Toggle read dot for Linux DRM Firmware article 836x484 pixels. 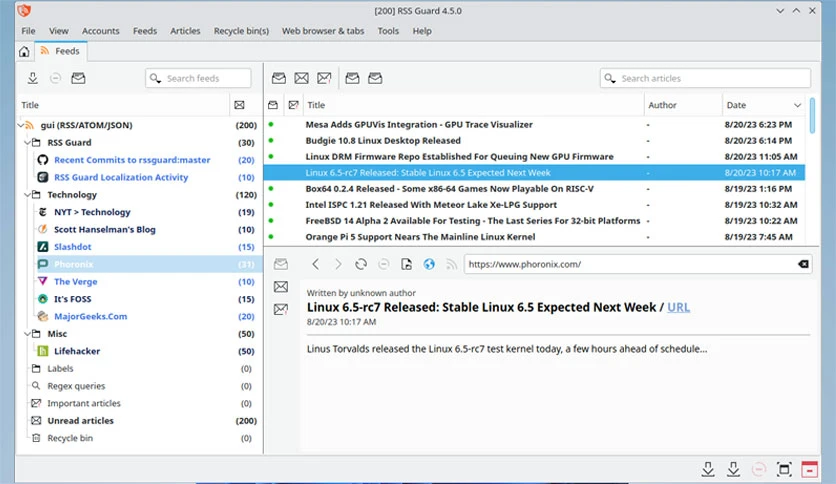pos(271,156)
